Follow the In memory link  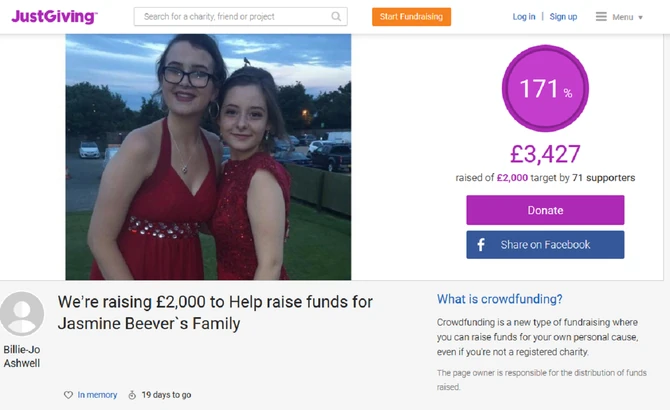pyautogui.click(x=97, y=395)
